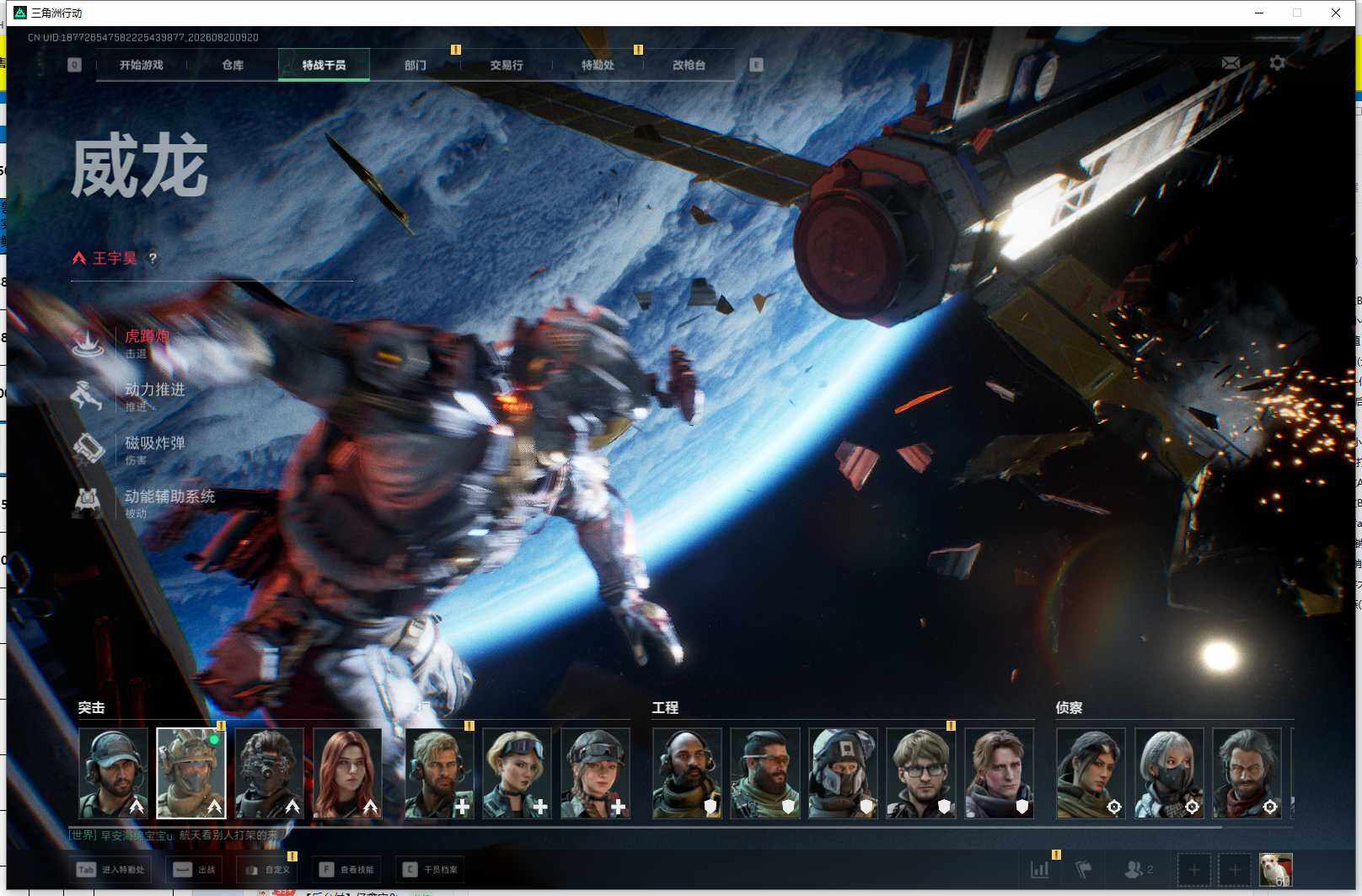Select the bearded assault operator with cap
The height and width of the screenshot is (896, 1362).
point(113,773)
